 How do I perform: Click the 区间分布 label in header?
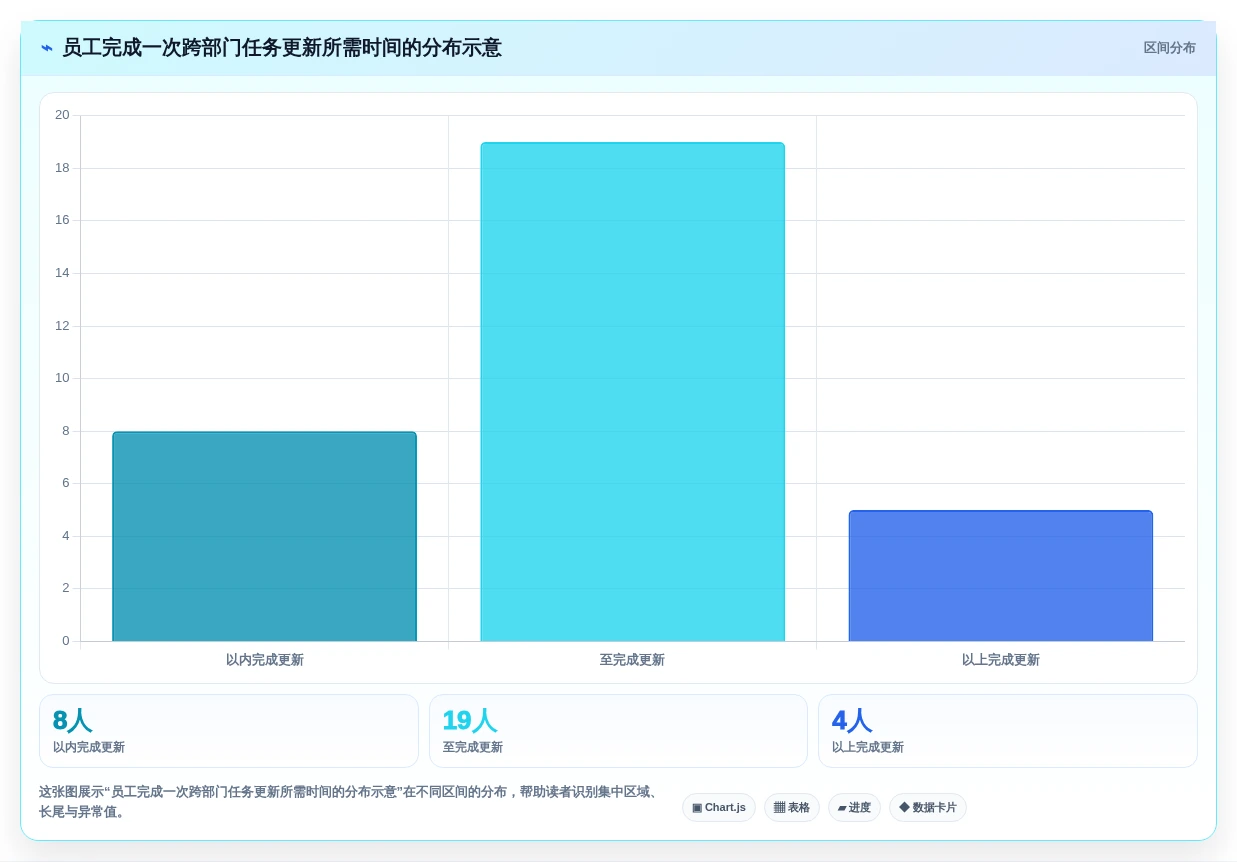pos(1169,48)
